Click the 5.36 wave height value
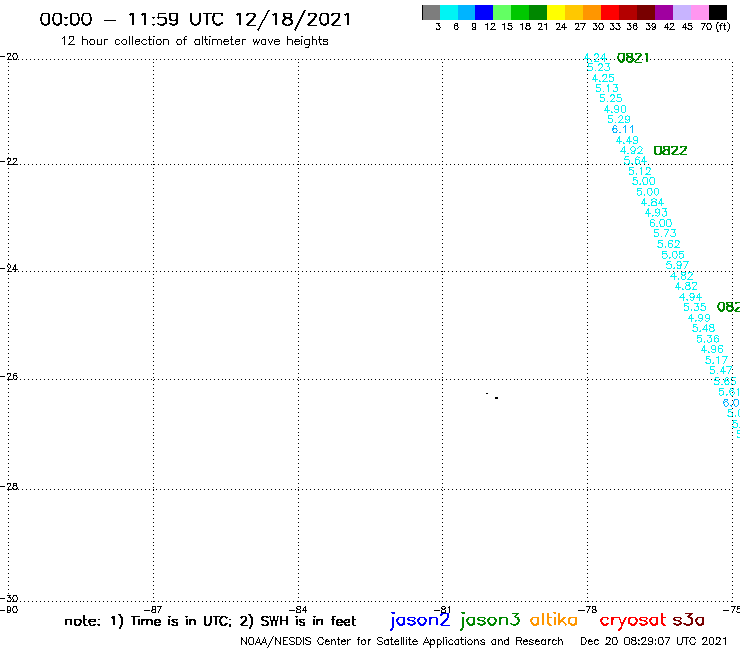The height and width of the screenshot is (650, 740). tap(708, 339)
